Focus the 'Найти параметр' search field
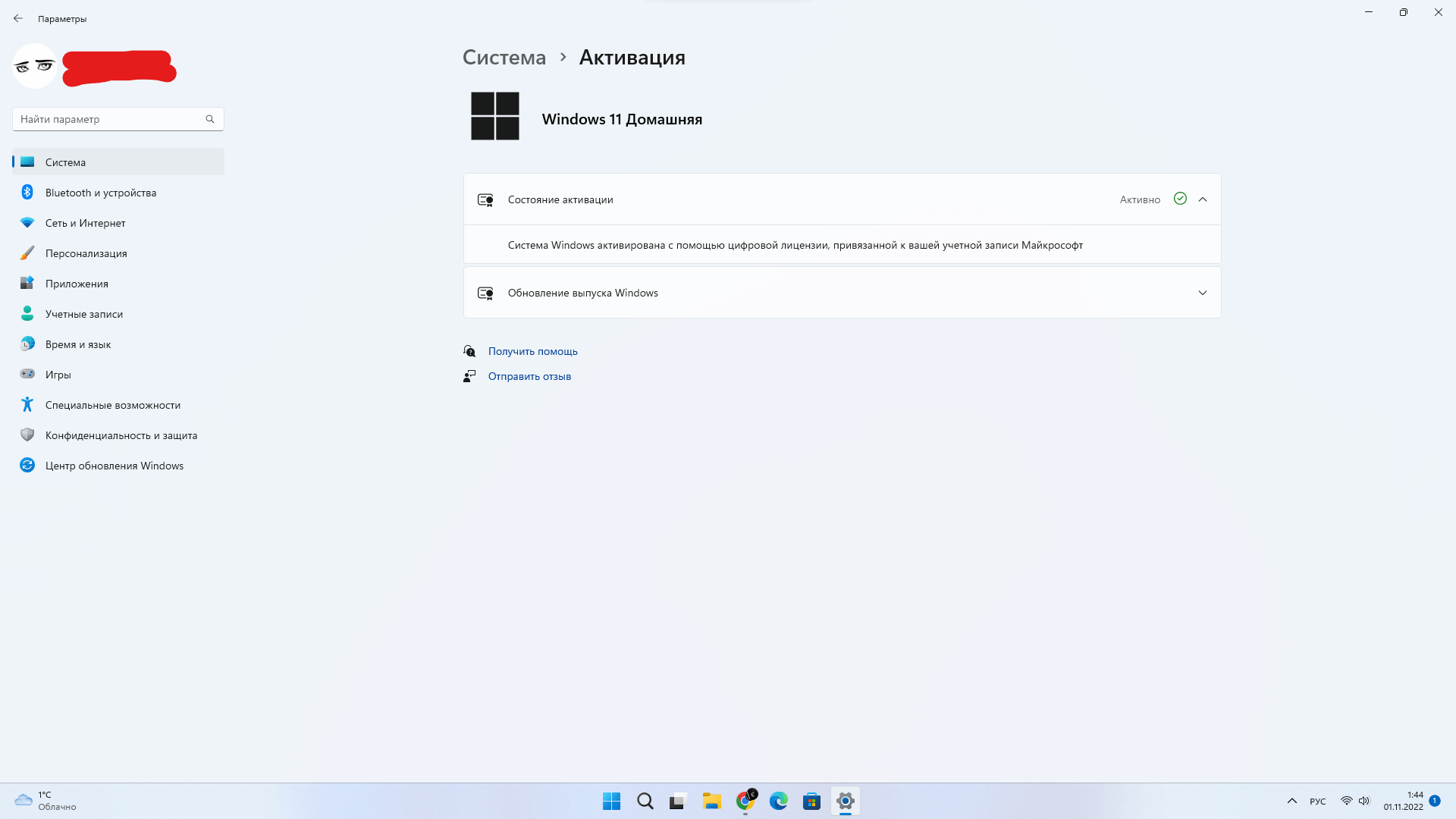 point(118,119)
